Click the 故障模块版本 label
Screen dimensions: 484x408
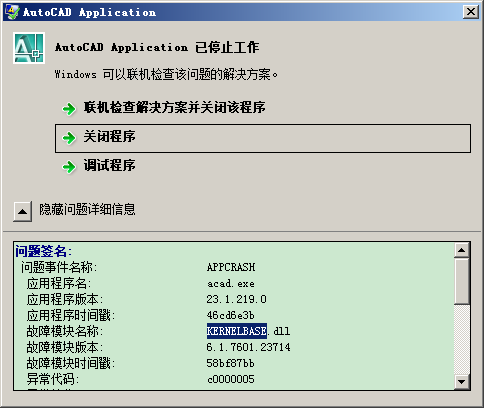[65, 347]
